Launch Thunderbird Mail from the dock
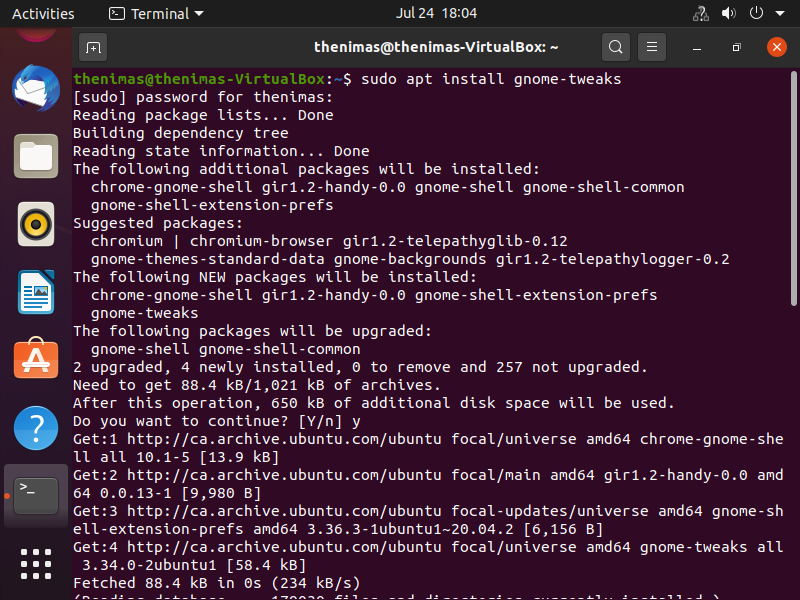The height and width of the screenshot is (600, 800). (x=36, y=88)
